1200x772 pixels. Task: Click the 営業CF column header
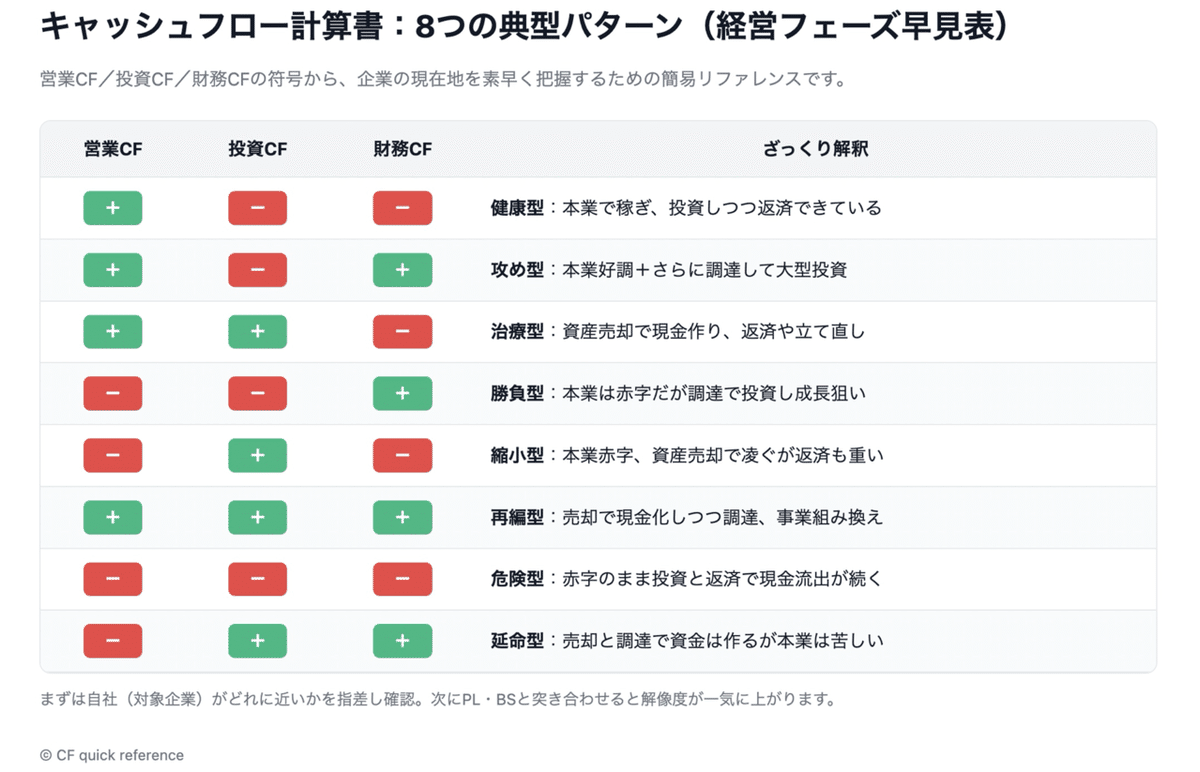pyautogui.click(x=112, y=149)
